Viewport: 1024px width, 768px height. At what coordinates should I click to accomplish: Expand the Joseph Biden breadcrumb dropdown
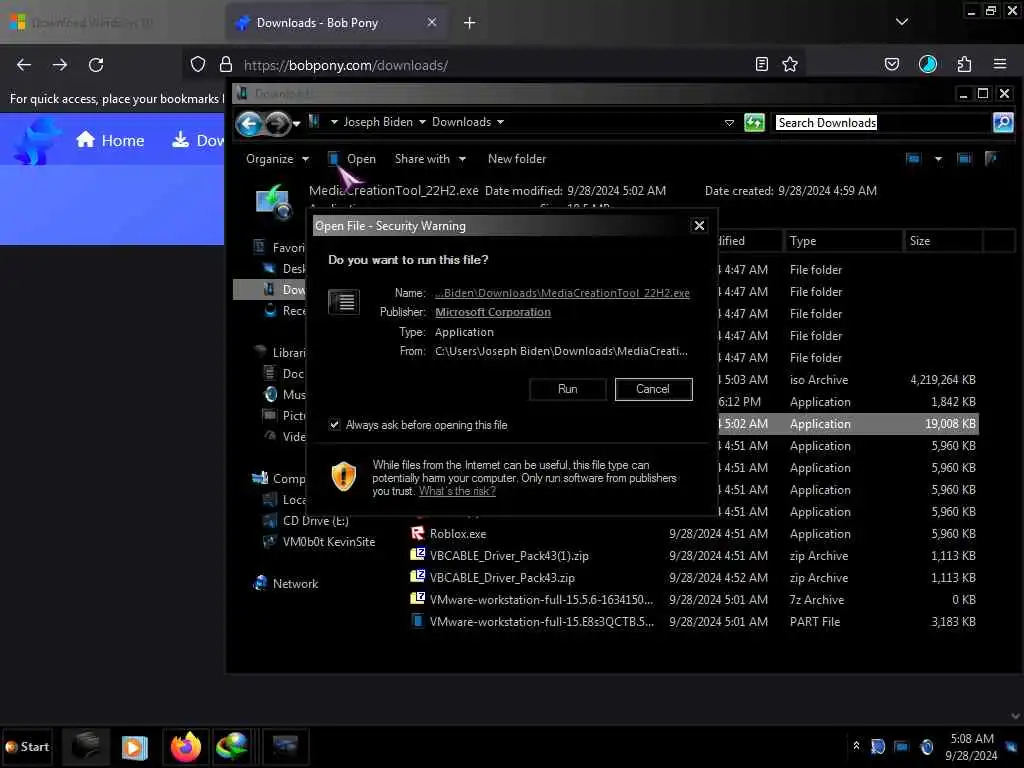click(422, 122)
